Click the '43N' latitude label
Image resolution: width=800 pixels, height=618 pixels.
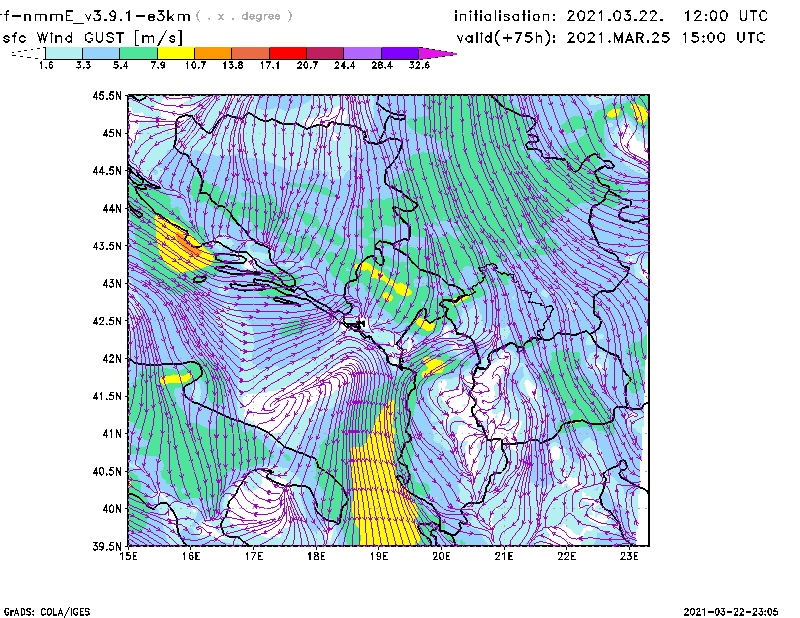(x=112, y=283)
